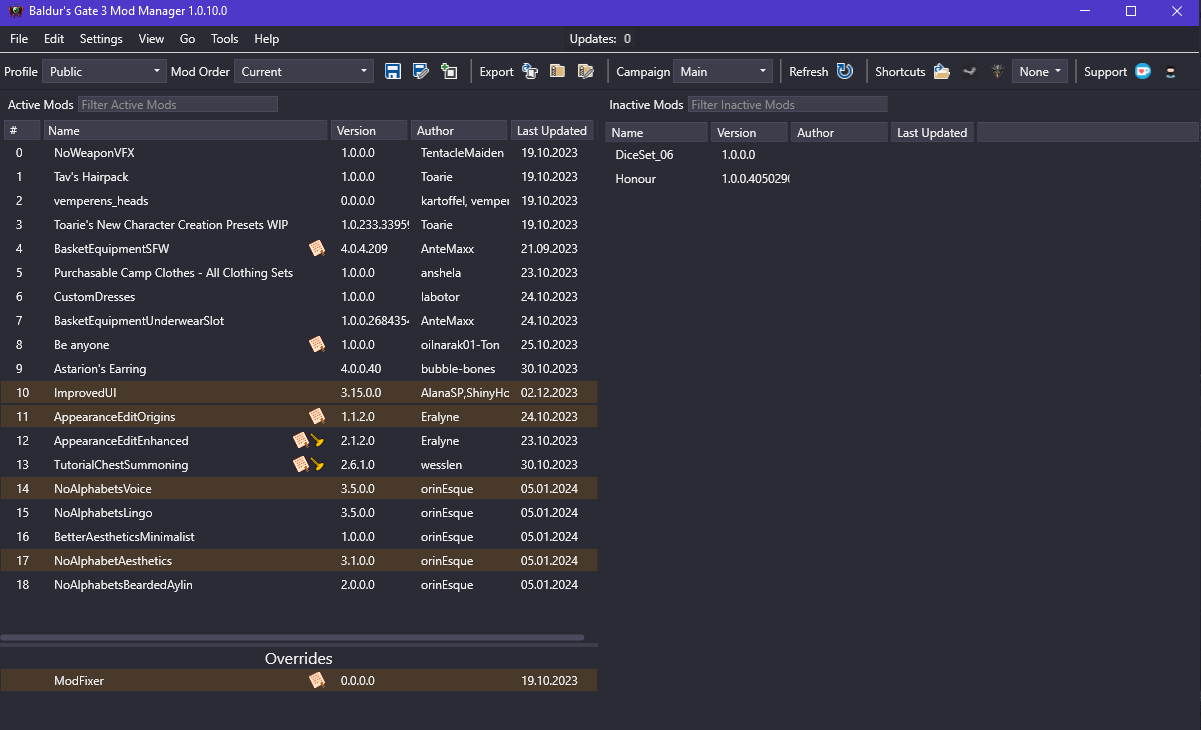Image resolution: width=1201 pixels, height=730 pixels.
Task: Select Purchasable Camp Clothes - All Clothing Sets
Action: point(299,273)
